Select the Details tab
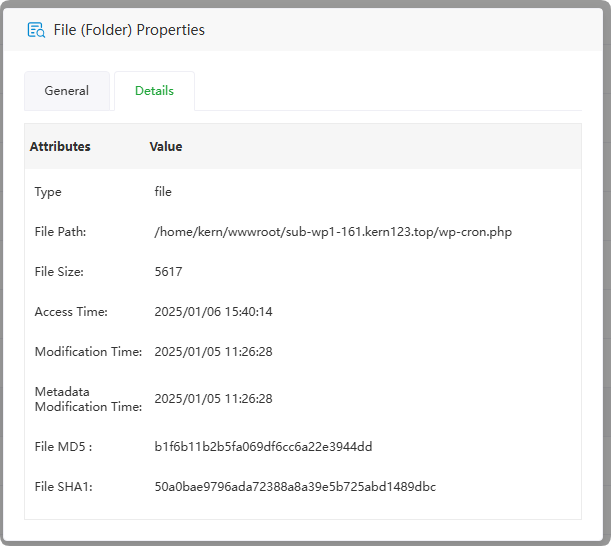The width and height of the screenshot is (611, 546). (x=154, y=91)
